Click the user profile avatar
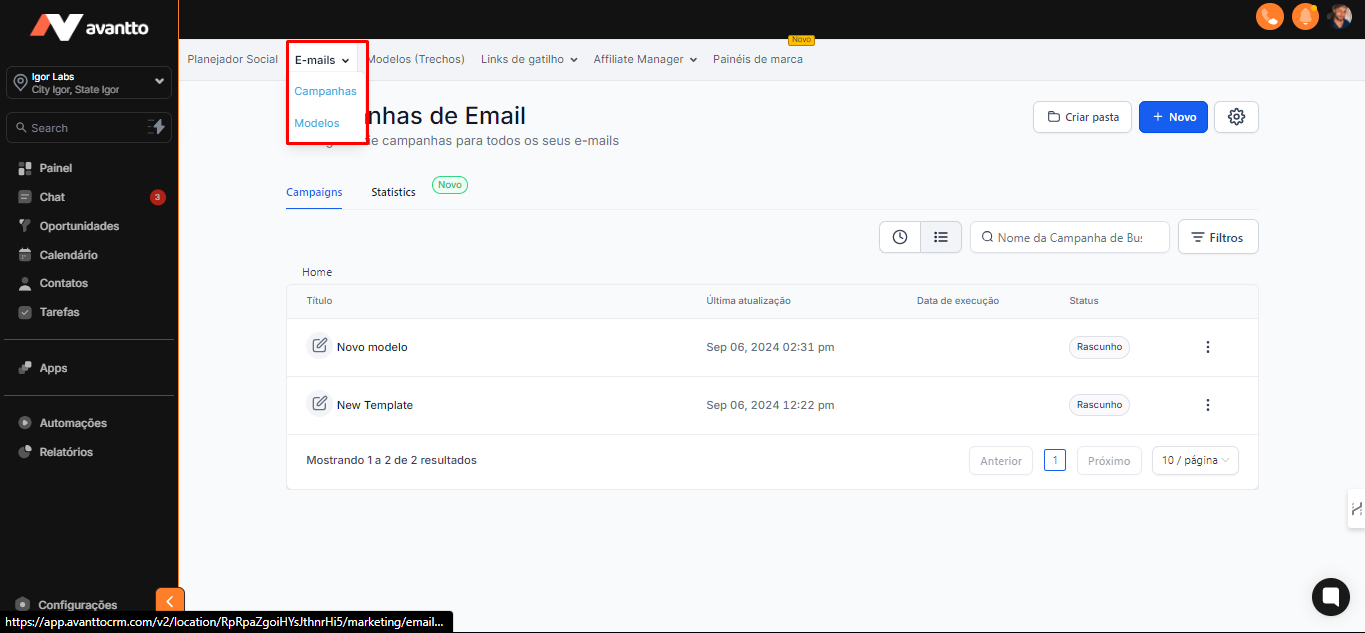The width and height of the screenshot is (1365, 633). click(x=1340, y=16)
